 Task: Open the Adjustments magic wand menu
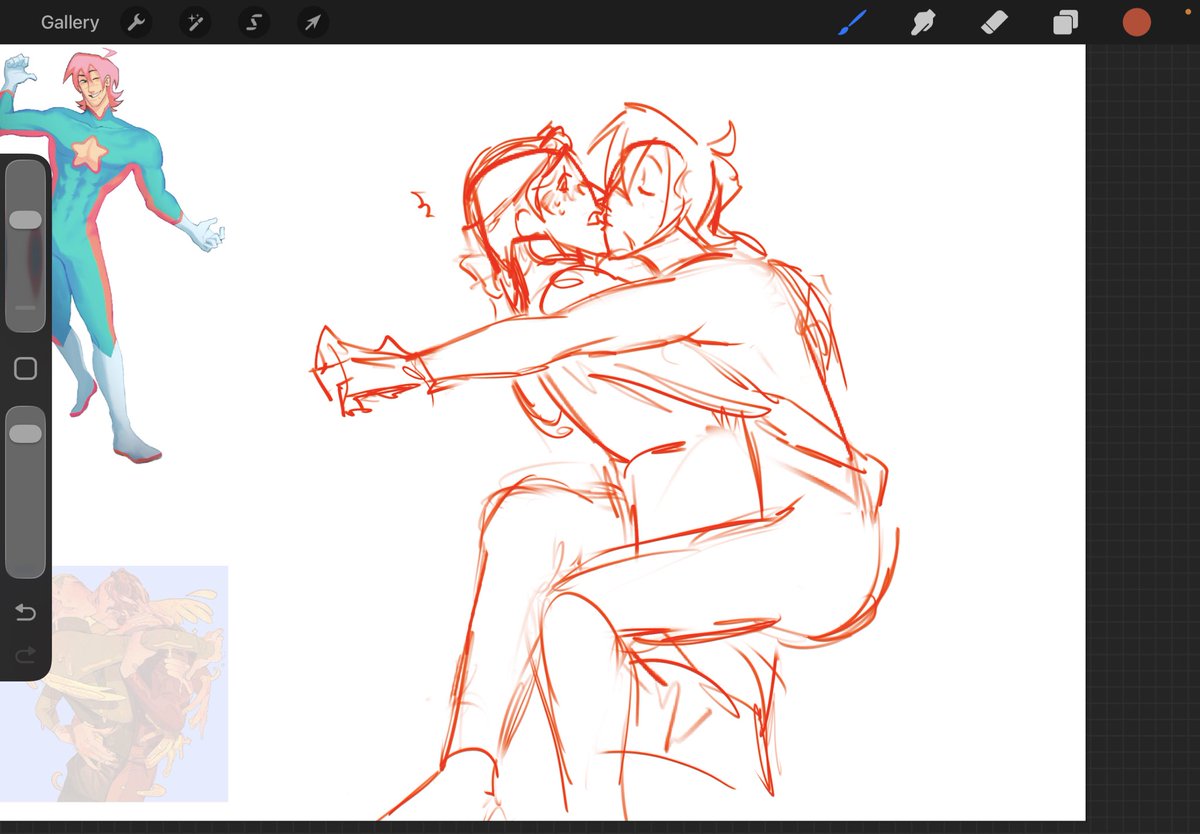click(x=195, y=22)
